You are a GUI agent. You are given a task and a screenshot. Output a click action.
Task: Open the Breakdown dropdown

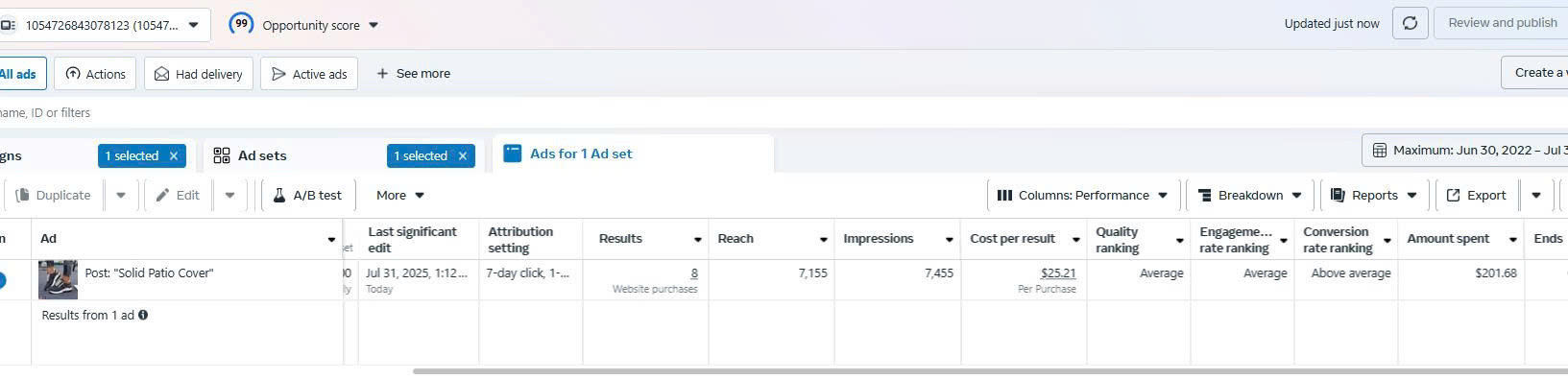[x=1250, y=195]
